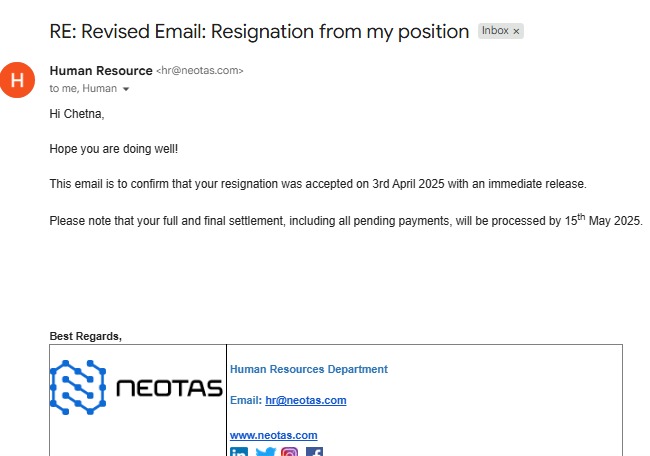Screen dimensions: 650x456
Task: Open the LinkedIn icon in signature
Action: 240,452
